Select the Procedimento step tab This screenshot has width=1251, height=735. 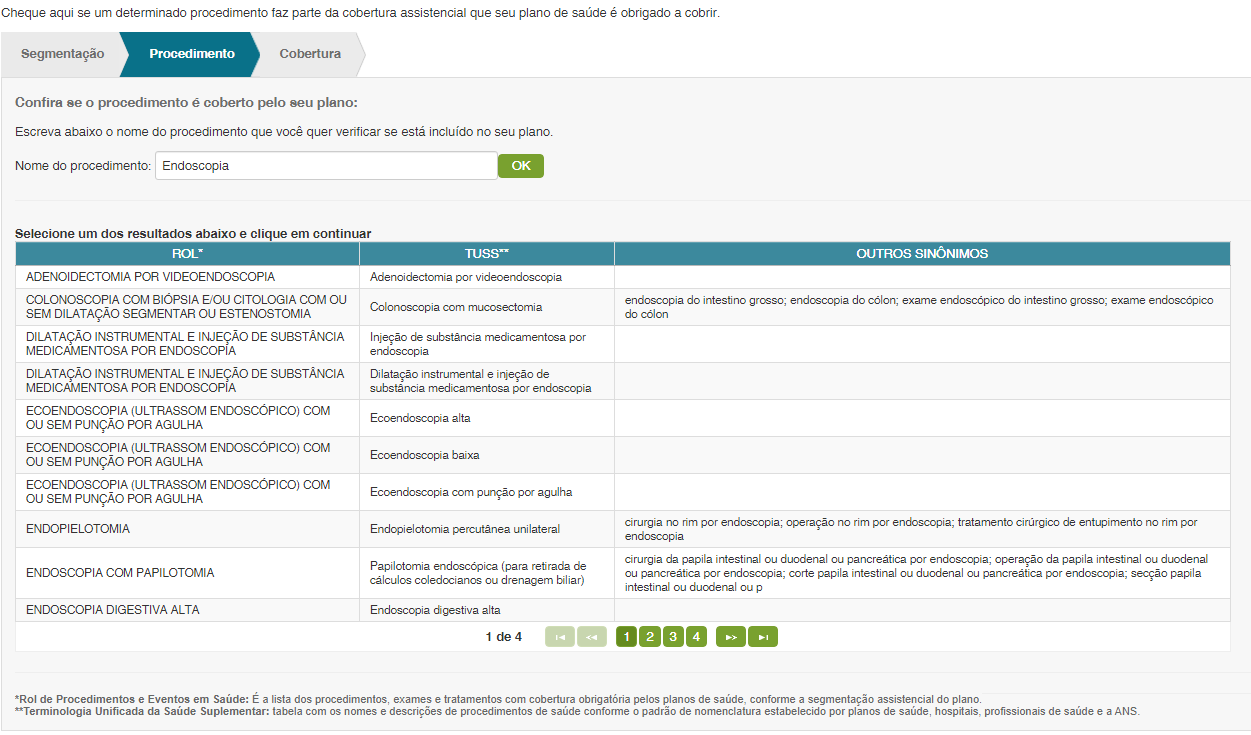tap(192, 54)
